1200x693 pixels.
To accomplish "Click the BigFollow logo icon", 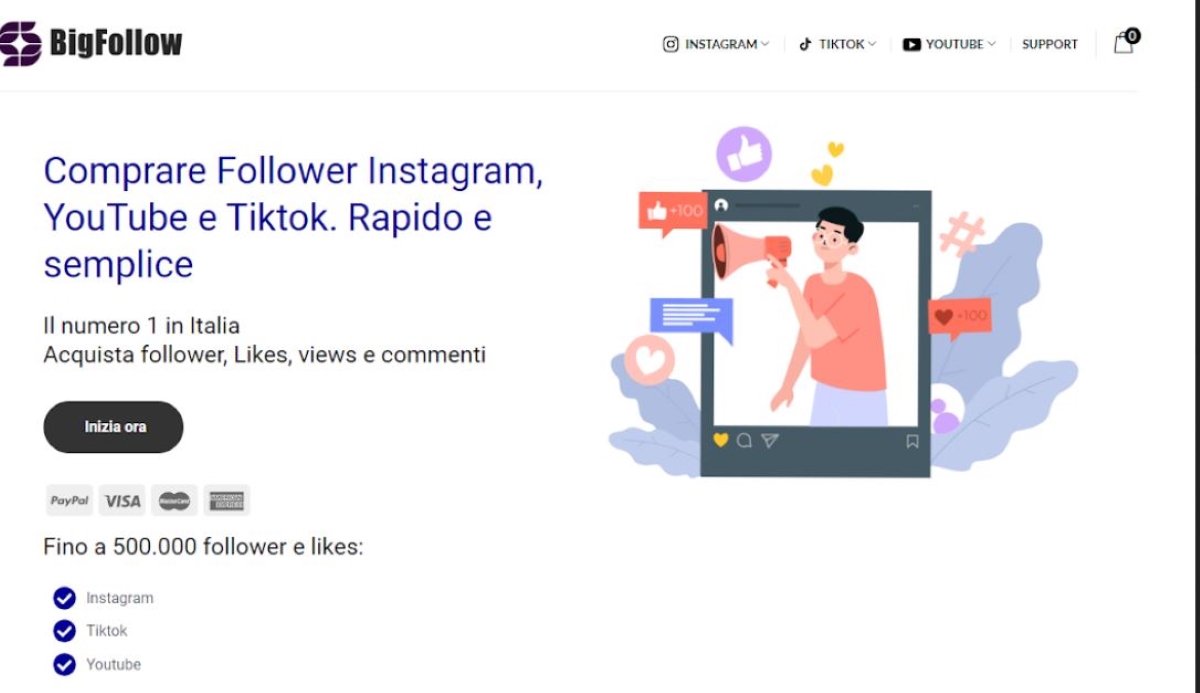I will click(20, 43).
